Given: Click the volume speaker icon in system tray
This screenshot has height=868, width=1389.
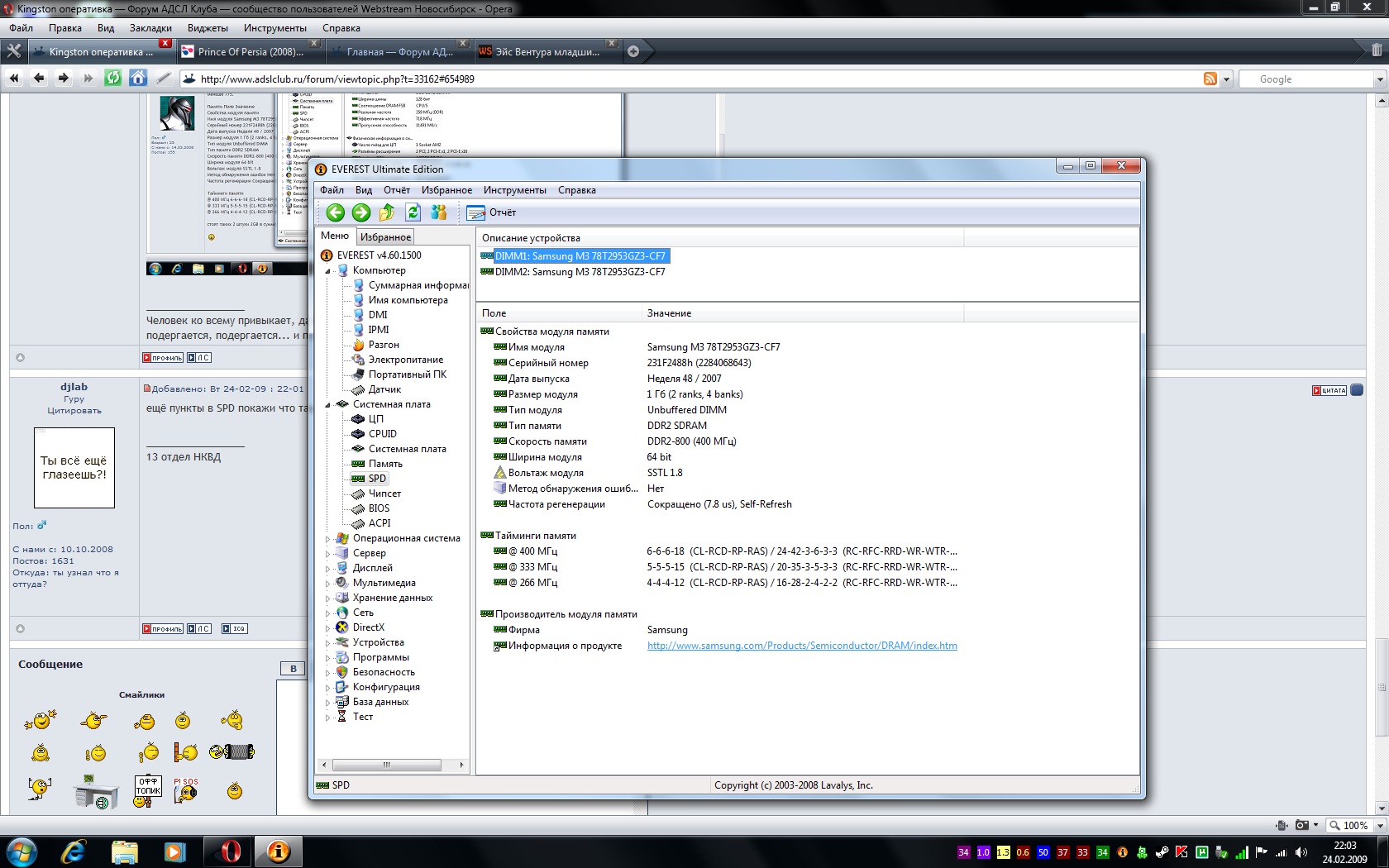Looking at the screenshot, I should (1301, 852).
